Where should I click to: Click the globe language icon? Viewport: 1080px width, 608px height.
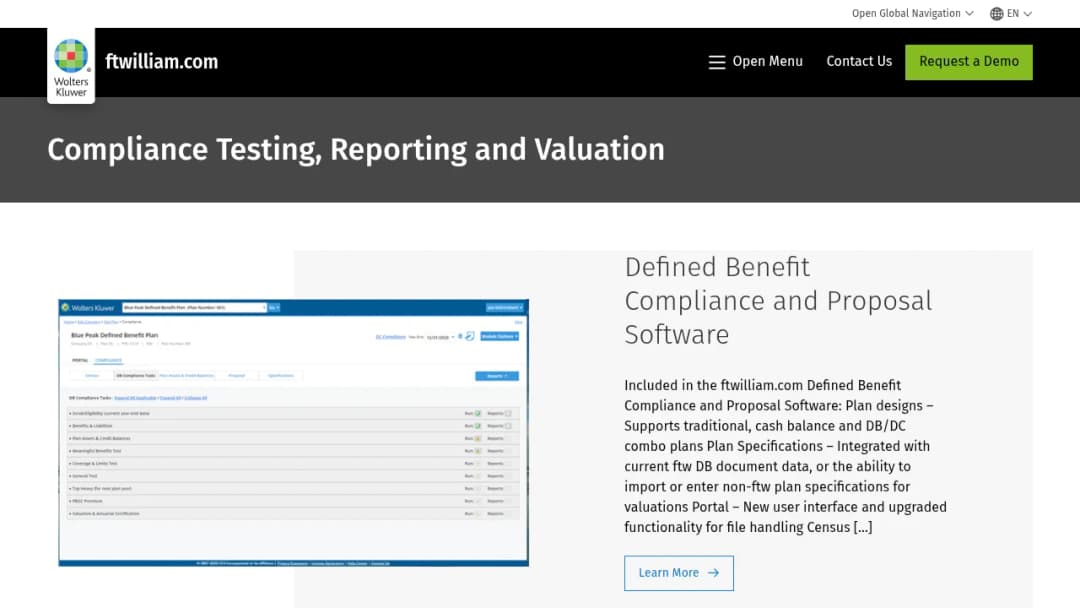click(x=996, y=14)
